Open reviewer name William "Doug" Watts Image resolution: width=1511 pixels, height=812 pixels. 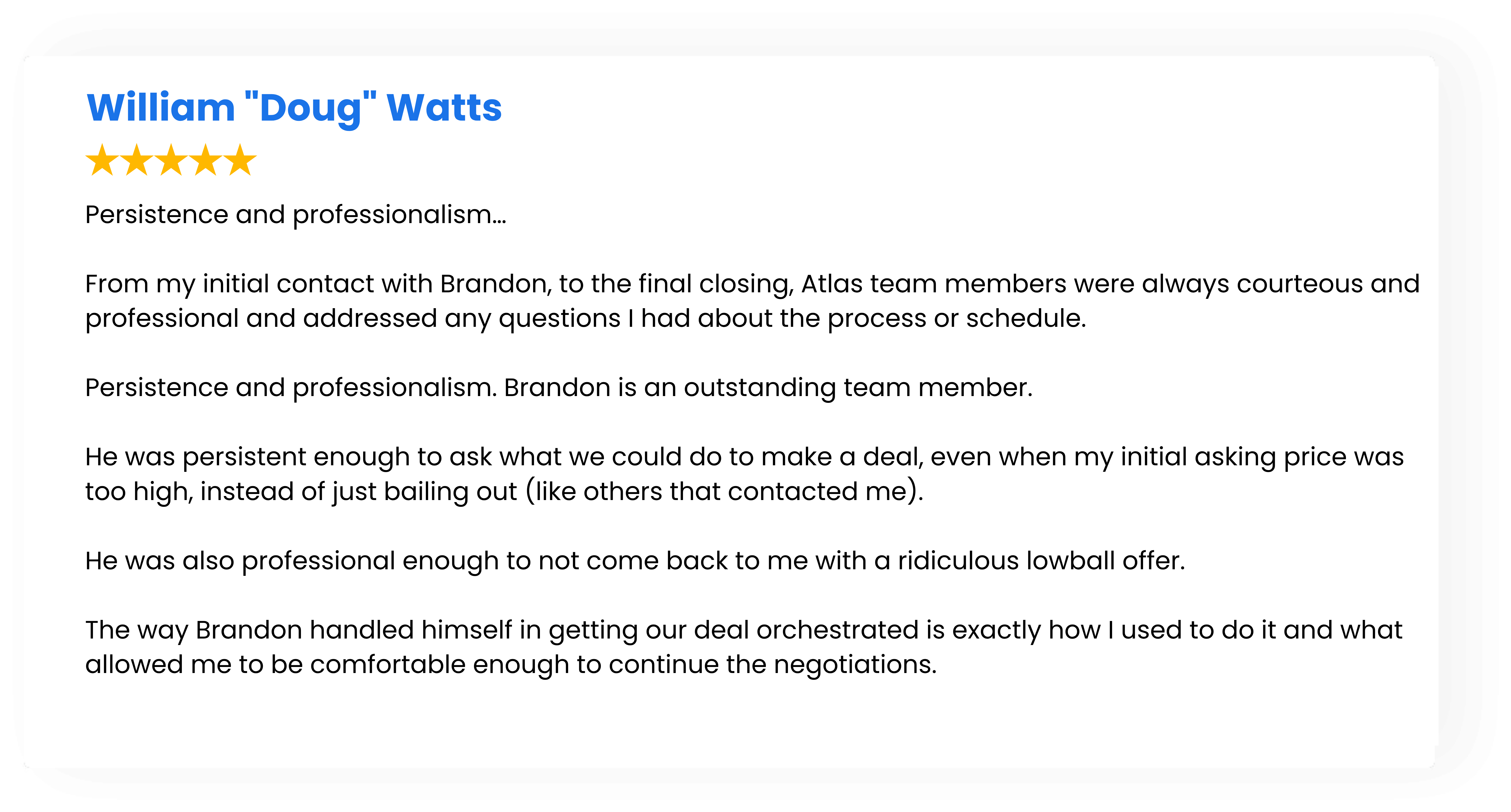(x=294, y=108)
